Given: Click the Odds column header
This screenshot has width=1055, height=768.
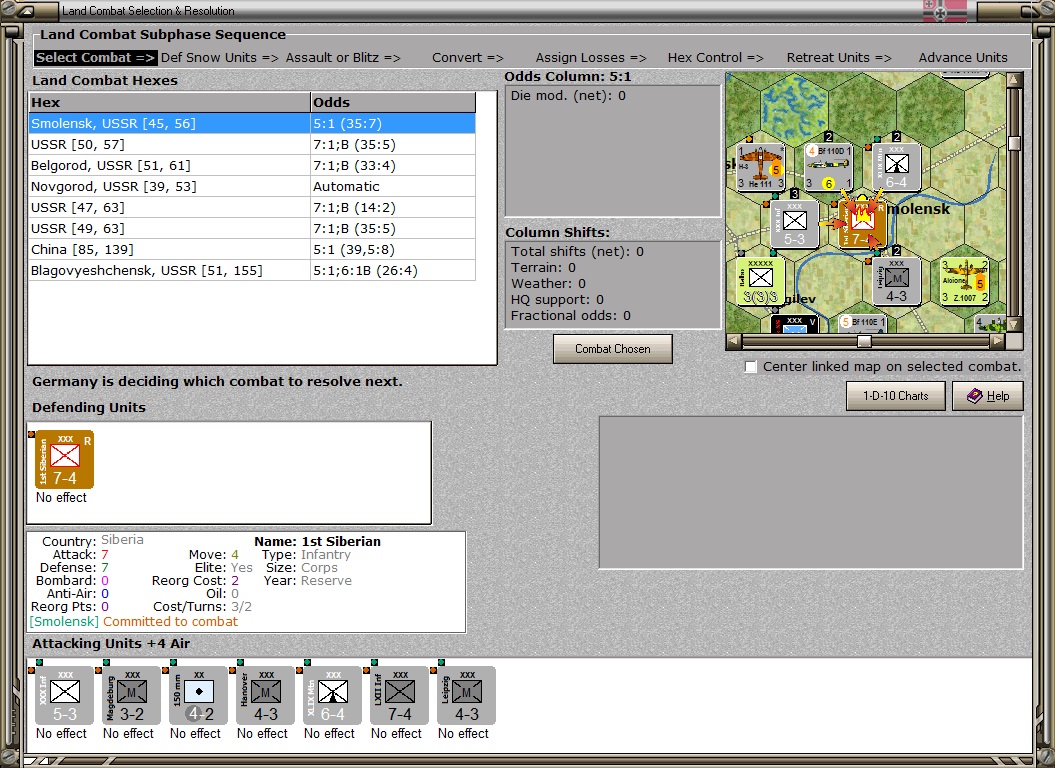Looking at the screenshot, I should click(393, 102).
